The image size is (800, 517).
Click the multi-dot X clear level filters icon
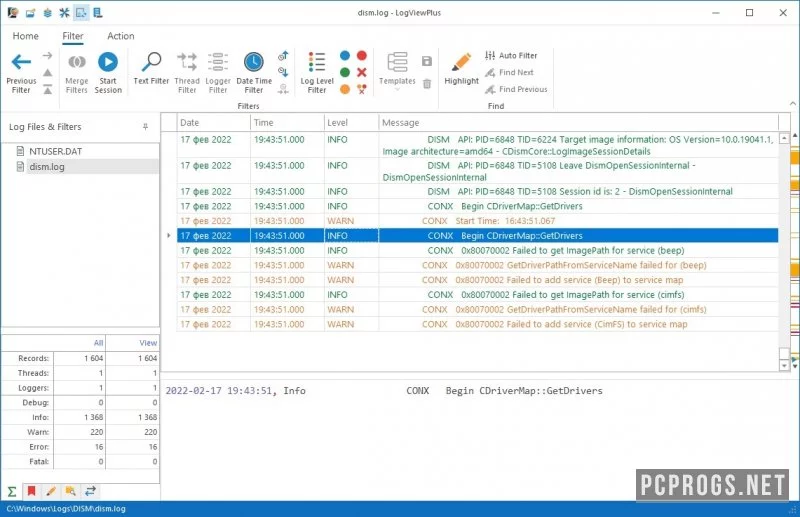362,89
